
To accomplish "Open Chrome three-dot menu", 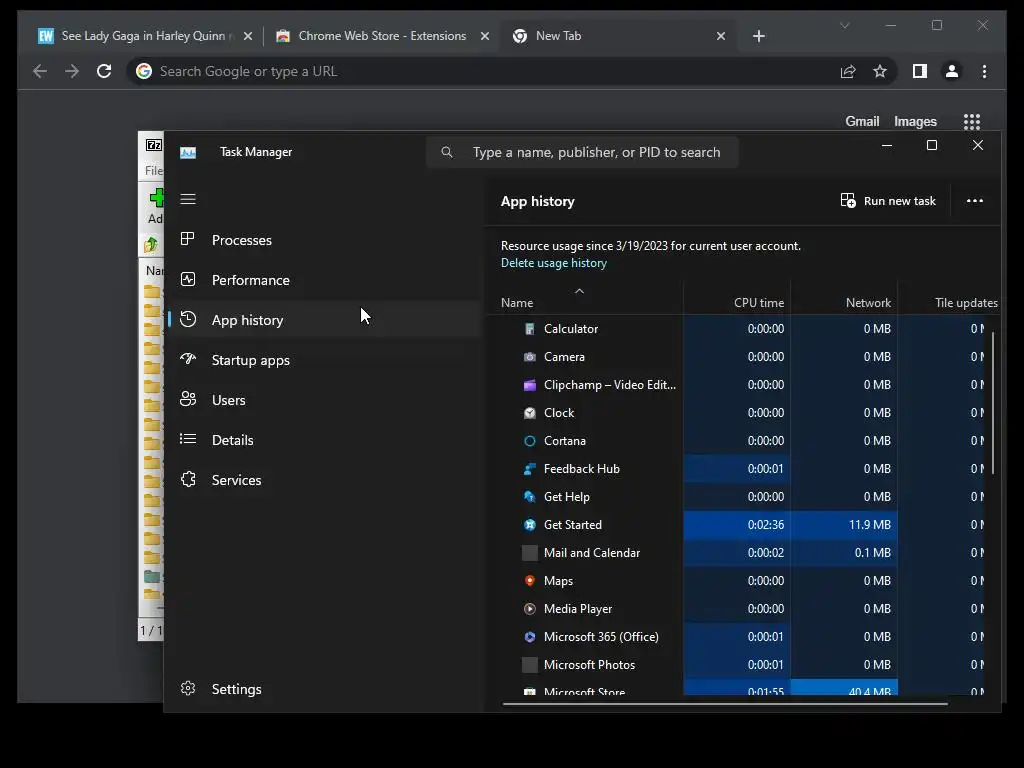I will tap(984, 71).
